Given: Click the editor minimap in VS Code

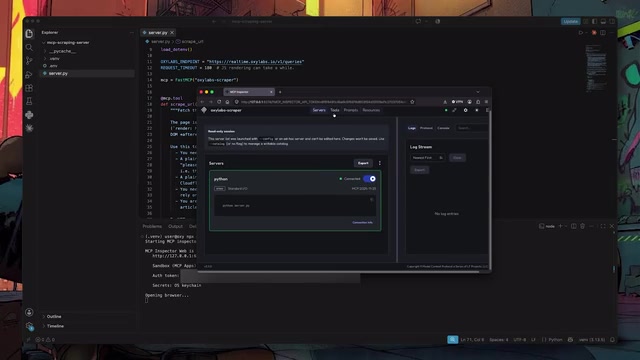Looking at the screenshot, I should [x=596, y=67].
